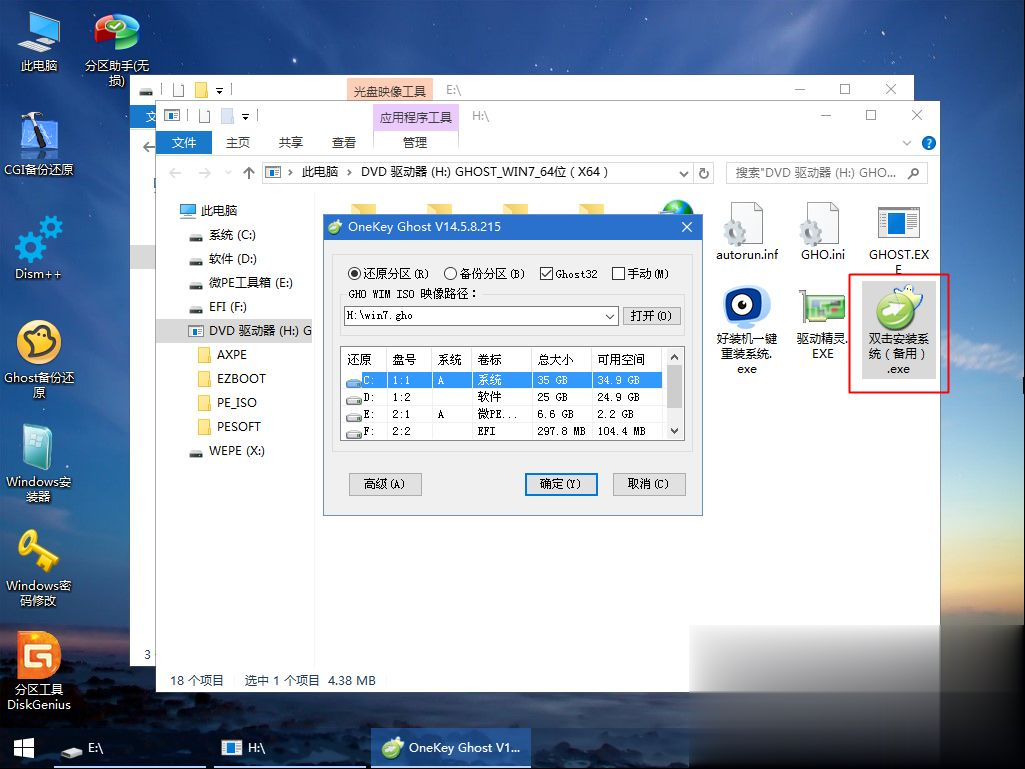Viewport: 1025px width, 769px height.
Task: Select the 备份分区(B) radio button
Action: (484, 274)
